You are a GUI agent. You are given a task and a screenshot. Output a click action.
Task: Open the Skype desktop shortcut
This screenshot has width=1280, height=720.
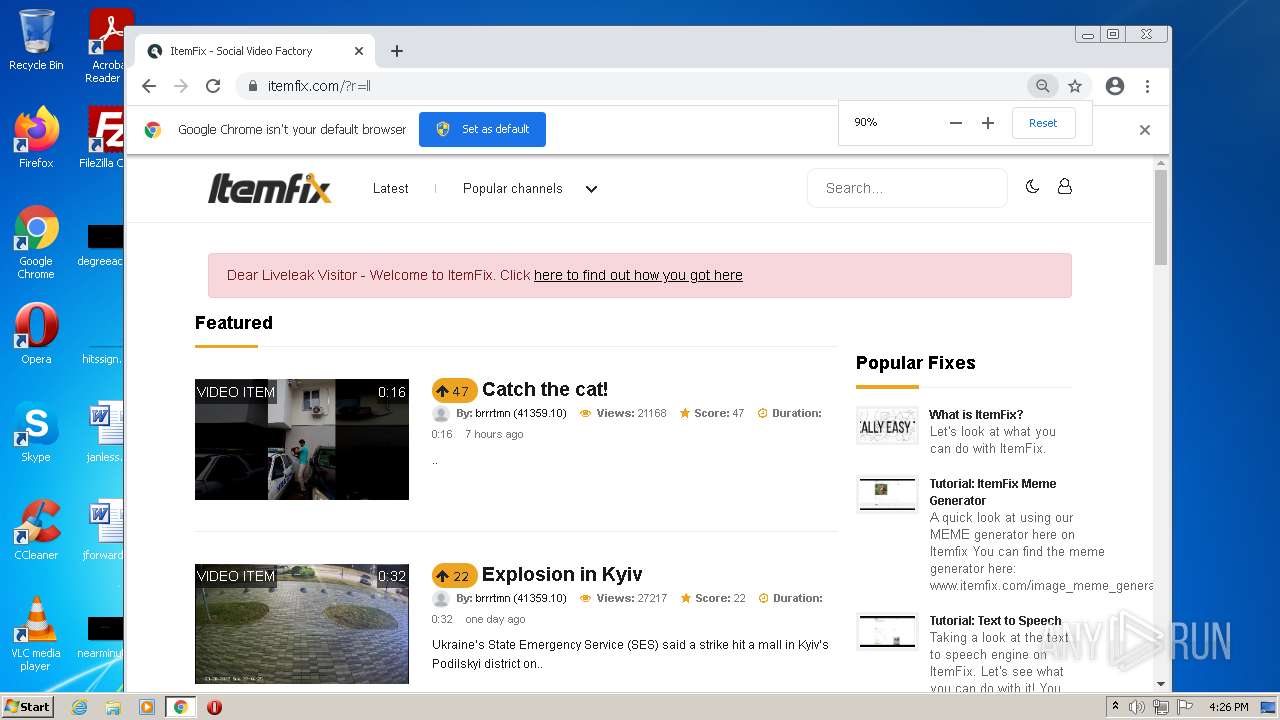(36, 432)
